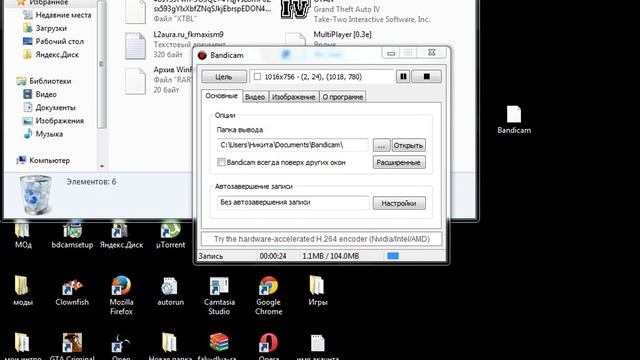
Task: Select Яндекс.Диск in Explorer sidebar
Action: point(51,54)
